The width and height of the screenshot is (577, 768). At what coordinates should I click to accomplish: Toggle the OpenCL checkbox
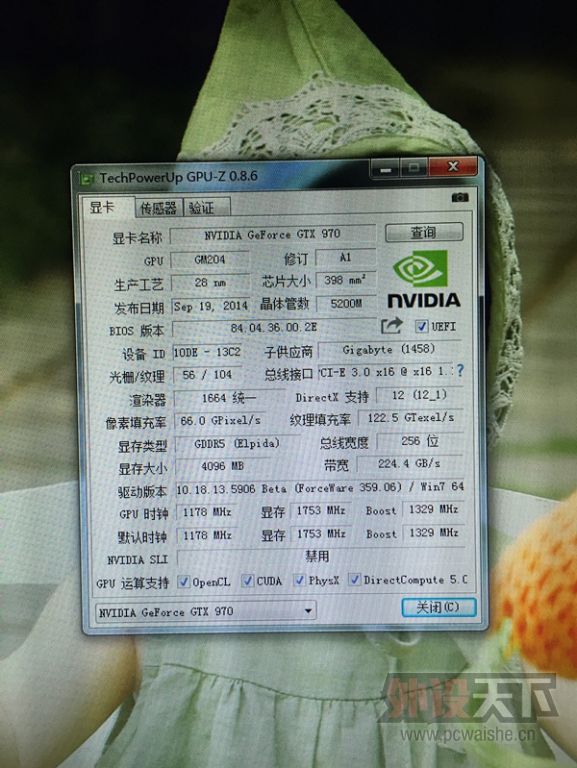[x=184, y=581]
